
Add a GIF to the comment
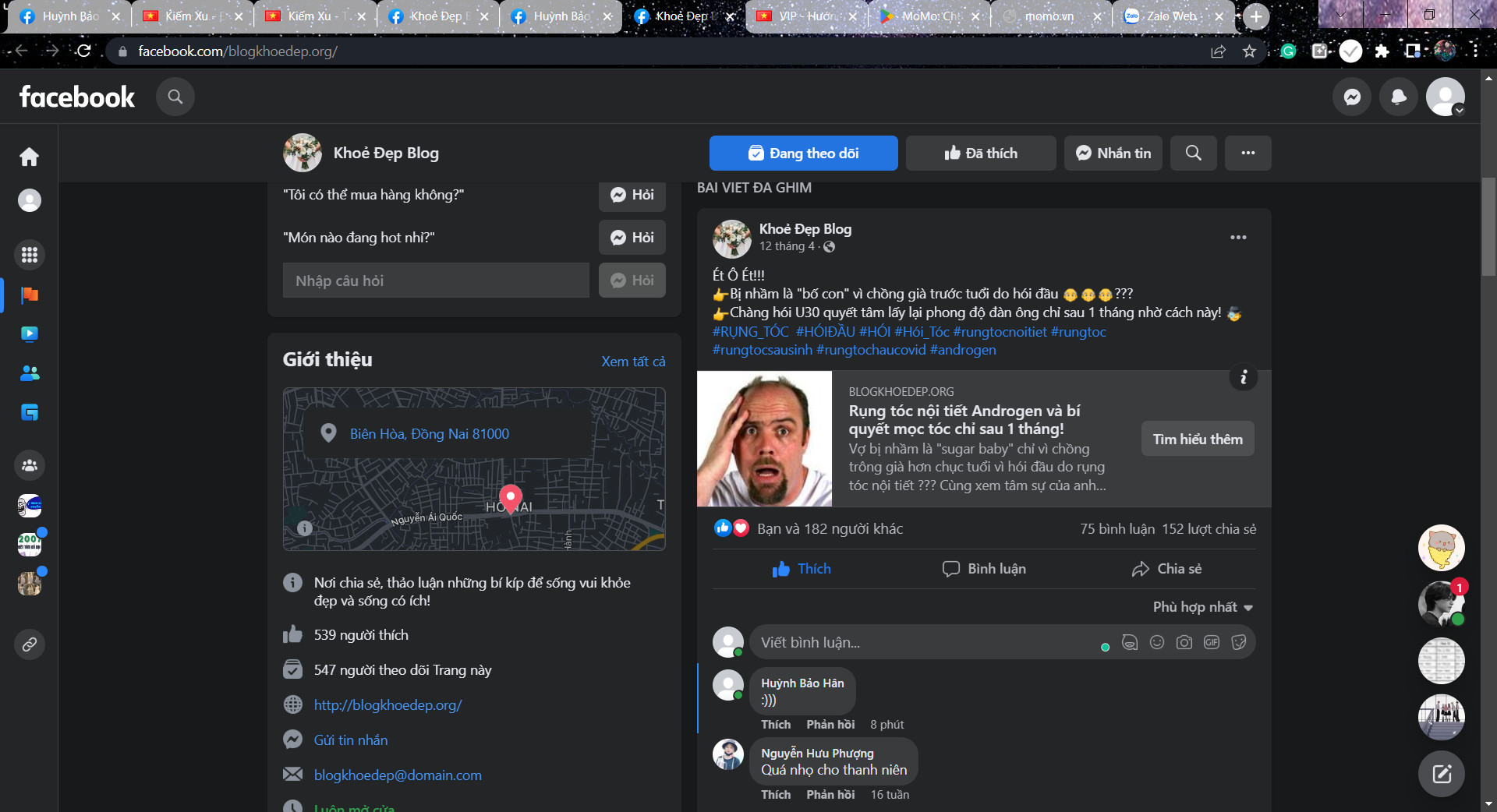1212,642
